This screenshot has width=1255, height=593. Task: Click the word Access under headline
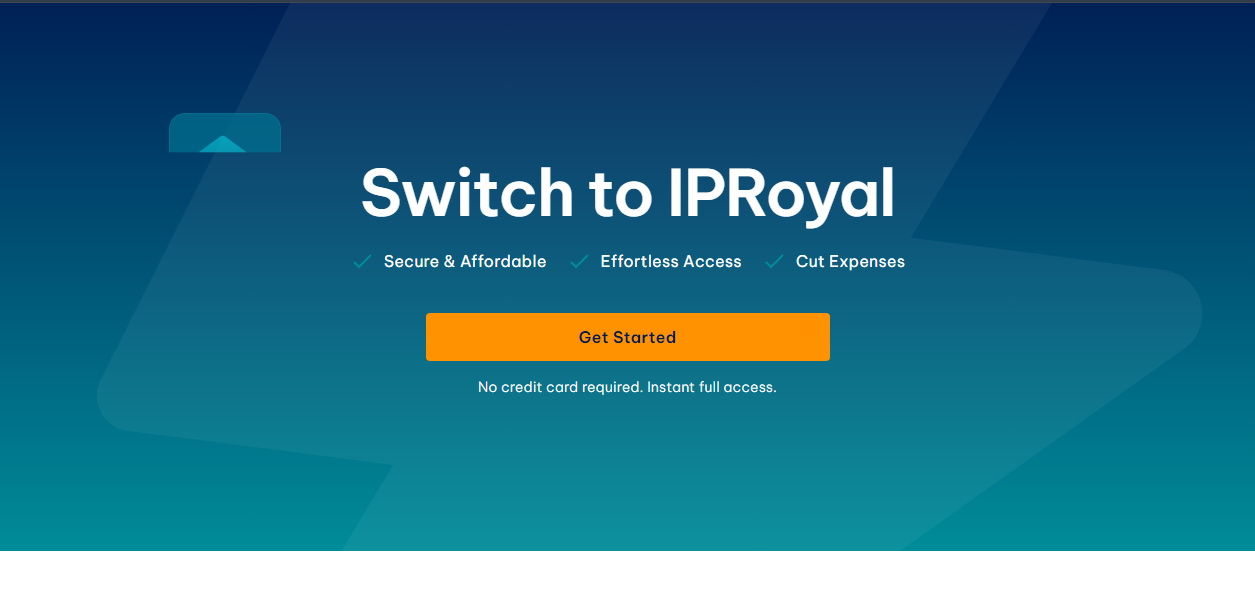pos(713,262)
